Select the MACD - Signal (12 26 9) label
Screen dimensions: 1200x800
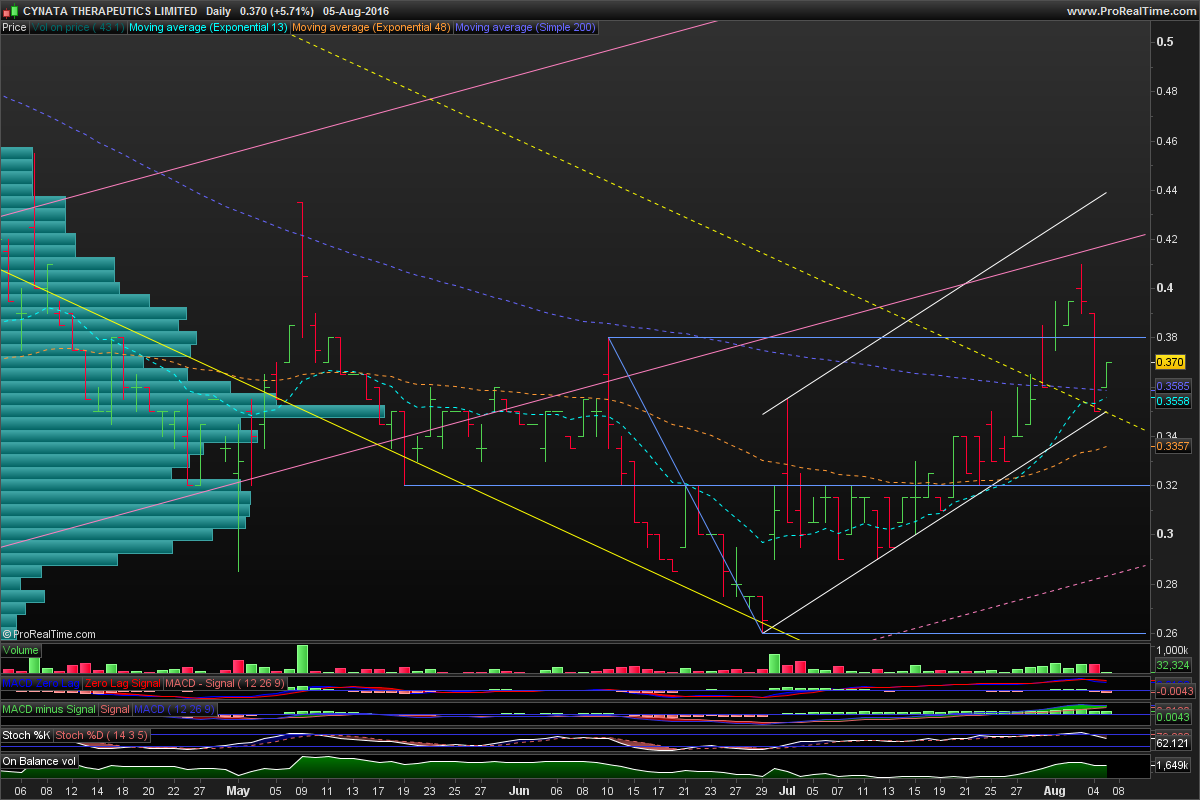[227, 683]
